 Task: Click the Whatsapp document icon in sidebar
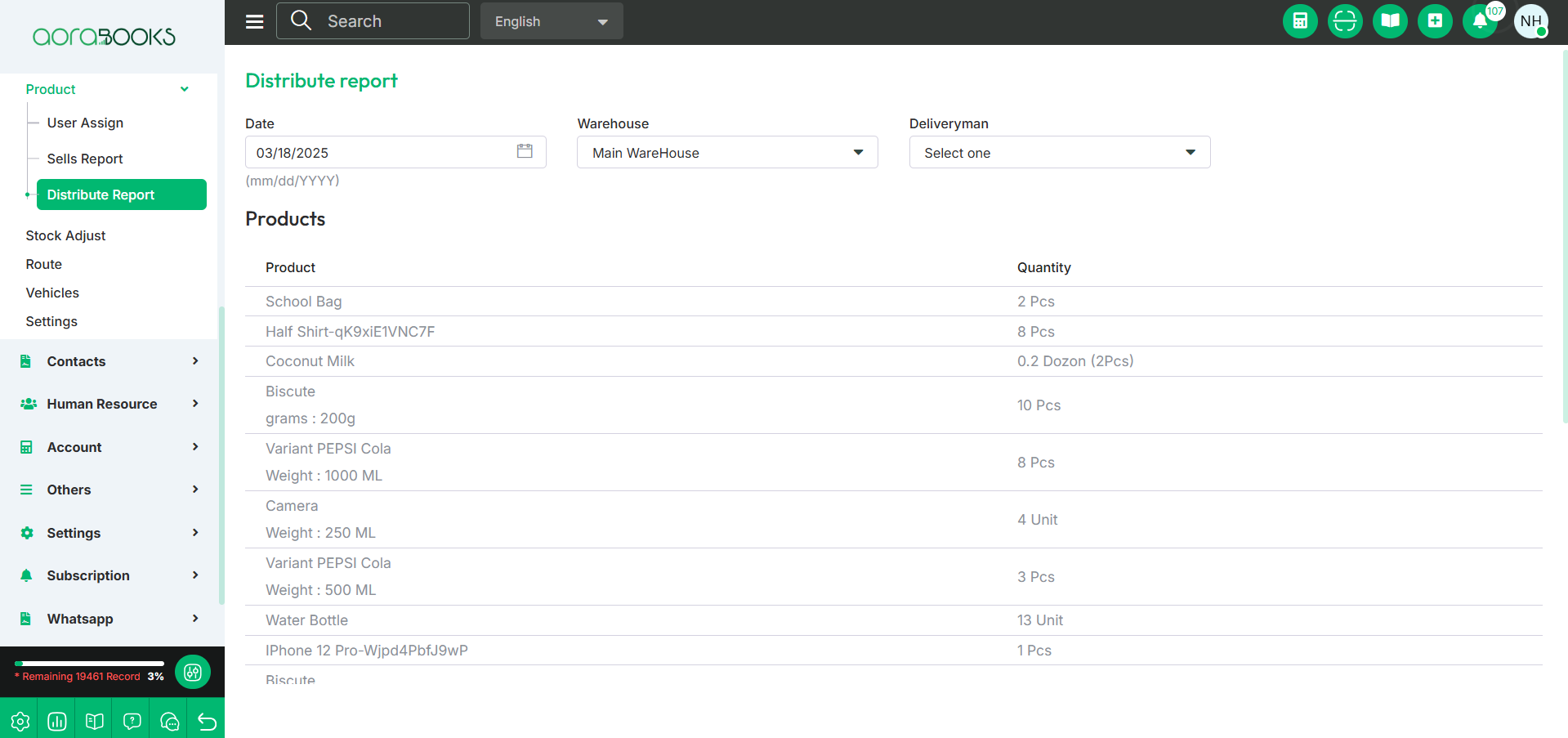coord(26,619)
